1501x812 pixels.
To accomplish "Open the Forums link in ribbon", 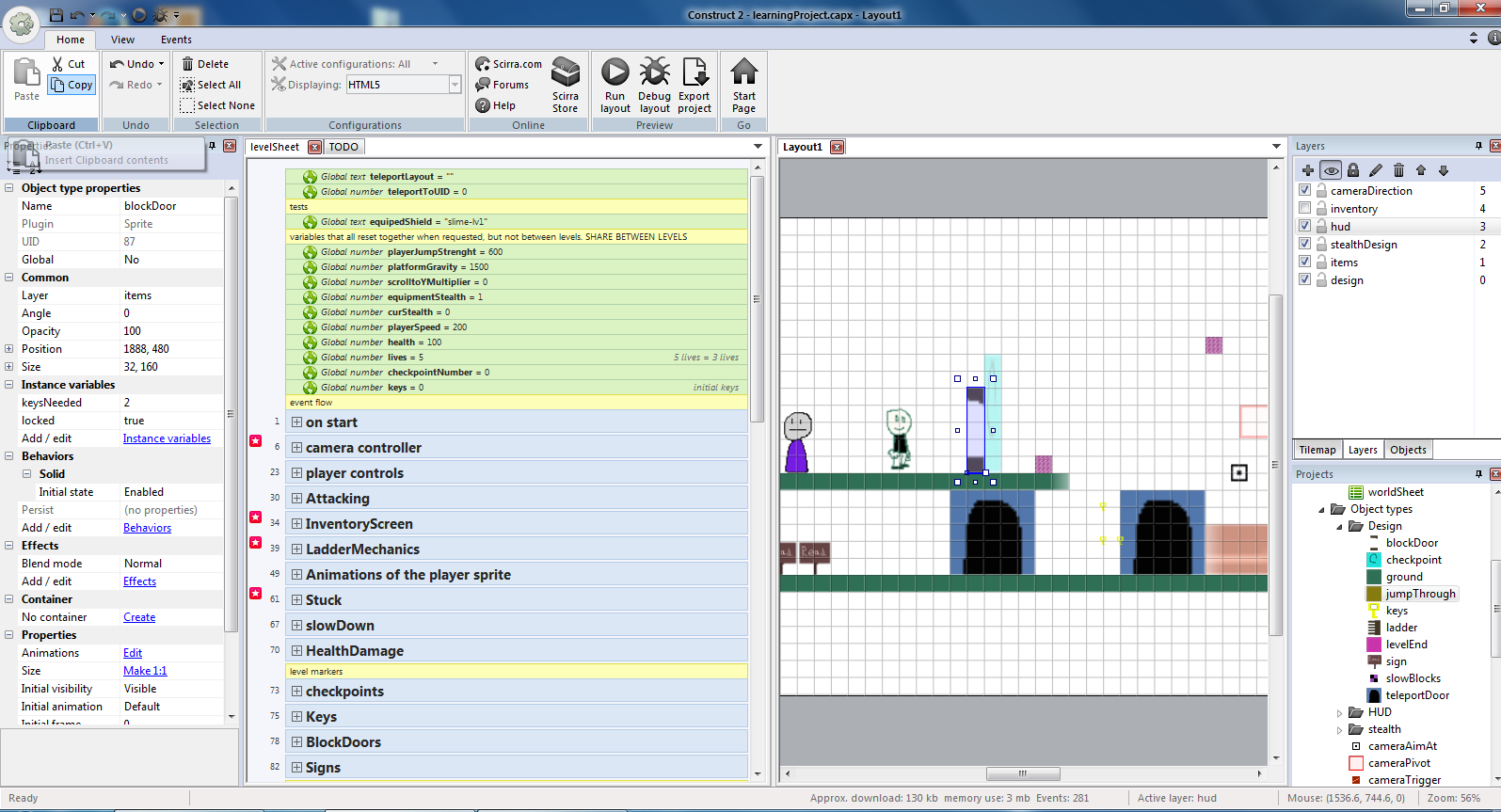I will pyautogui.click(x=503, y=85).
